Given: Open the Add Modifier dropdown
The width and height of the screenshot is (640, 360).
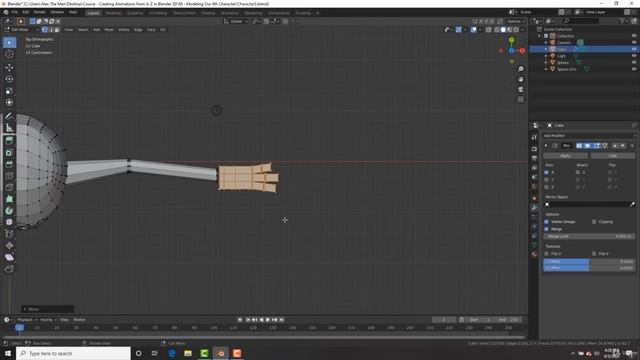Looking at the screenshot, I should coord(589,136).
